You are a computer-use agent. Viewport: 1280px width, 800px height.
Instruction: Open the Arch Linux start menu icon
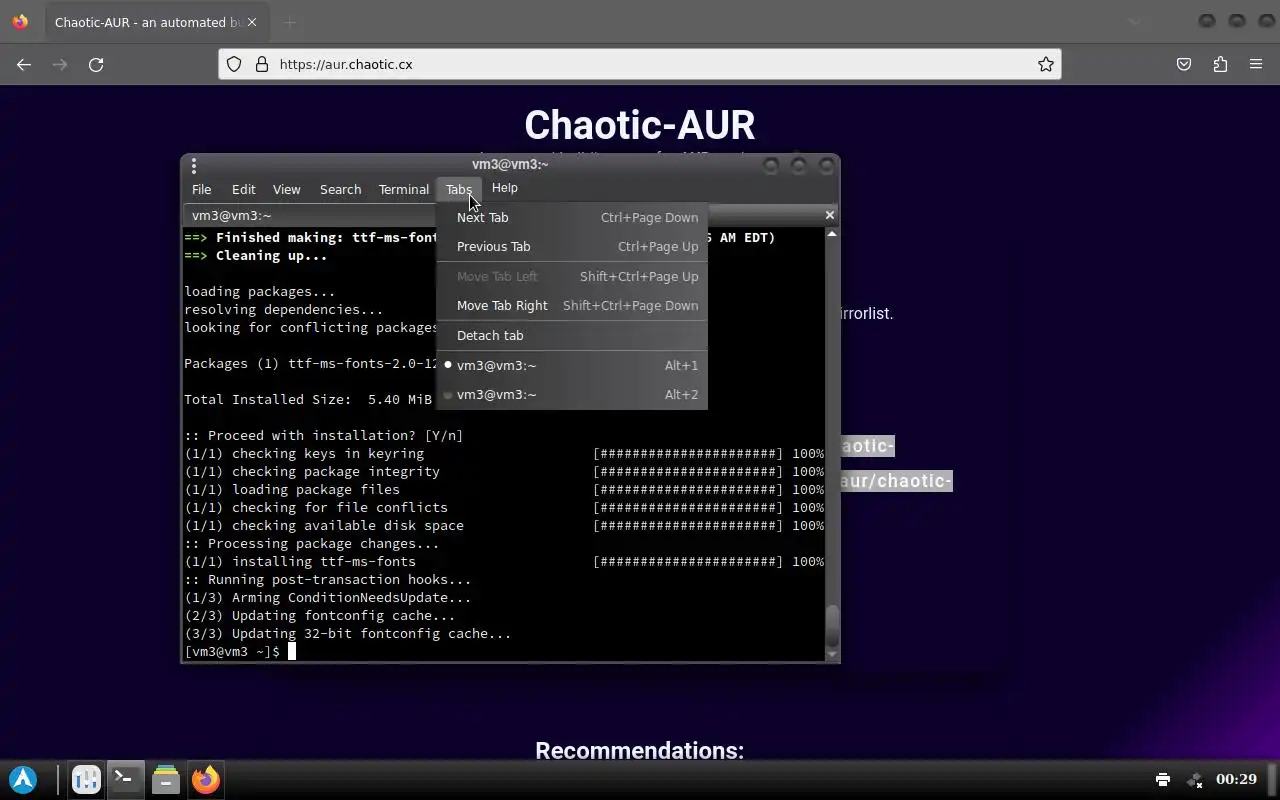(x=23, y=780)
